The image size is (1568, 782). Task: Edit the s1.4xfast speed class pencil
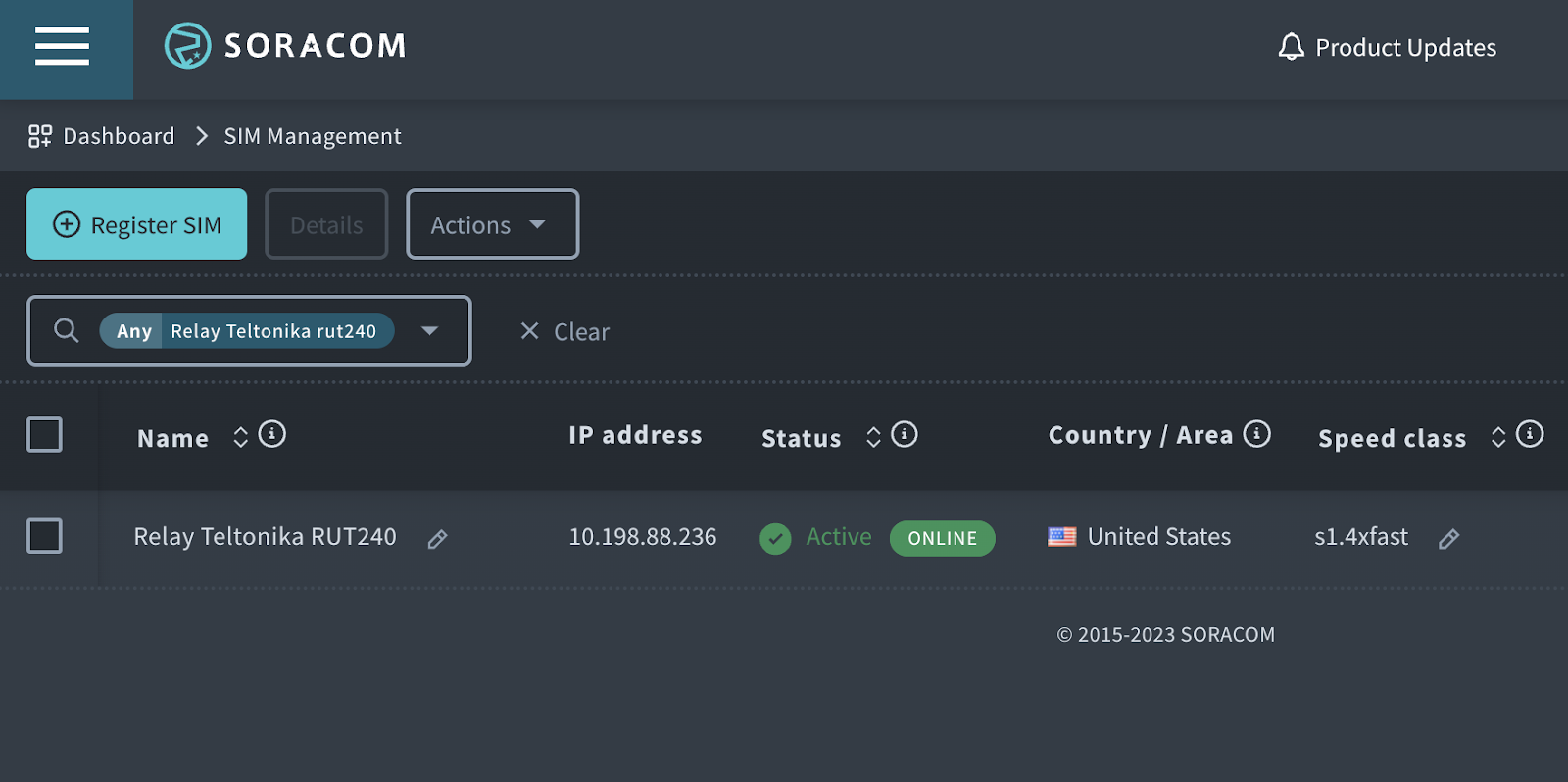click(x=1449, y=539)
